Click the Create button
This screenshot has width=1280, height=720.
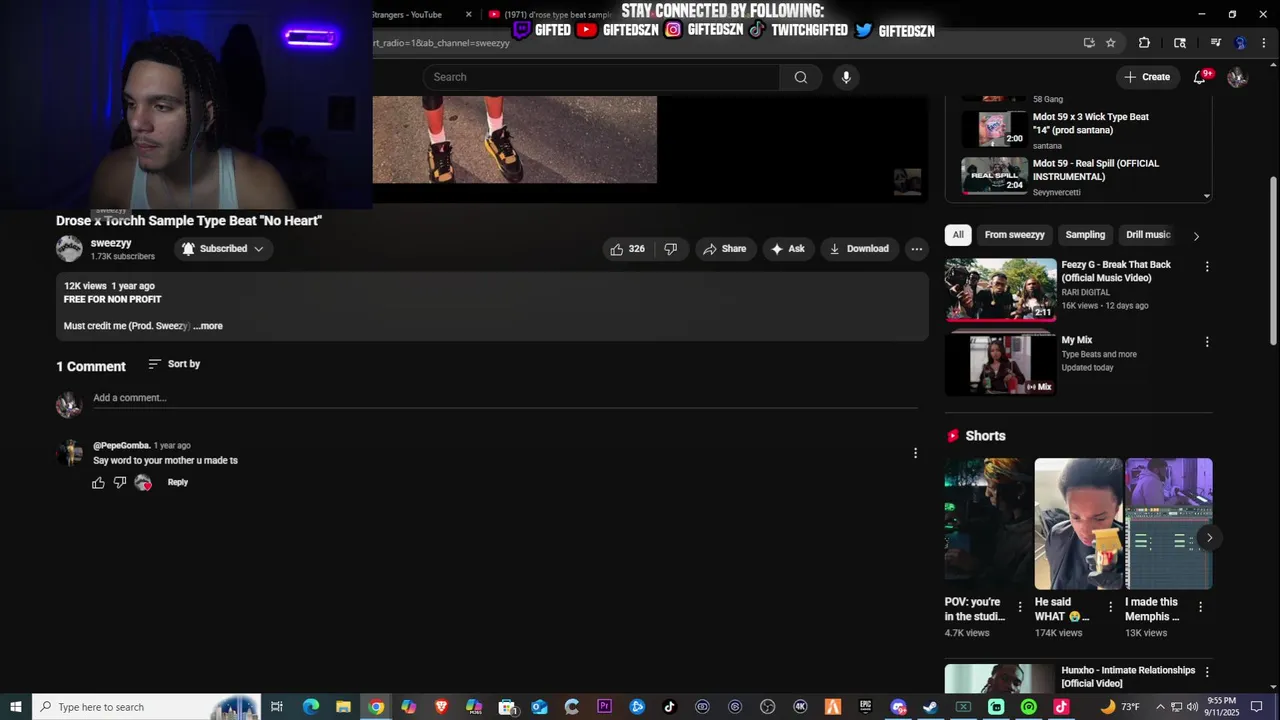coord(1146,77)
